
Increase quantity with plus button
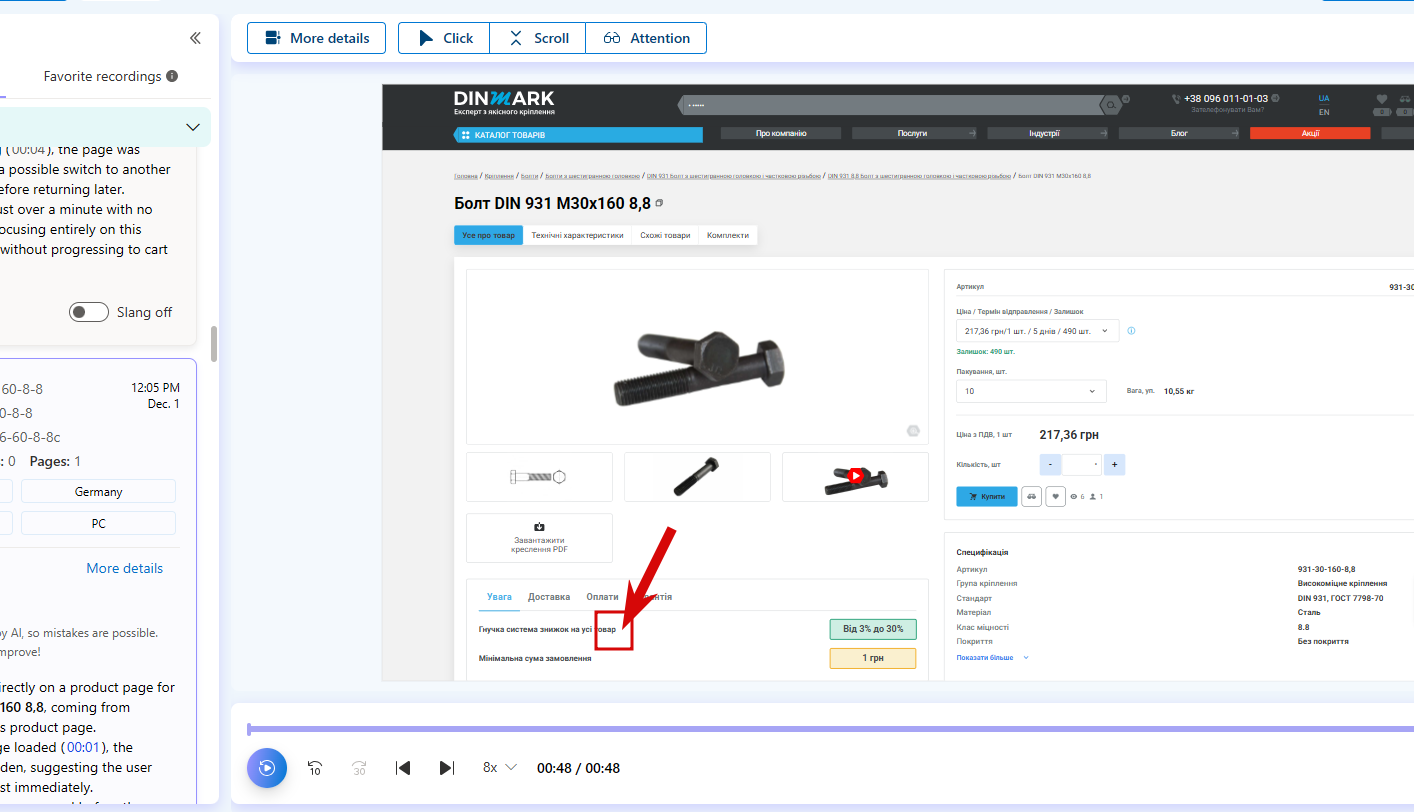pyautogui.click(x=1115, y=464)
